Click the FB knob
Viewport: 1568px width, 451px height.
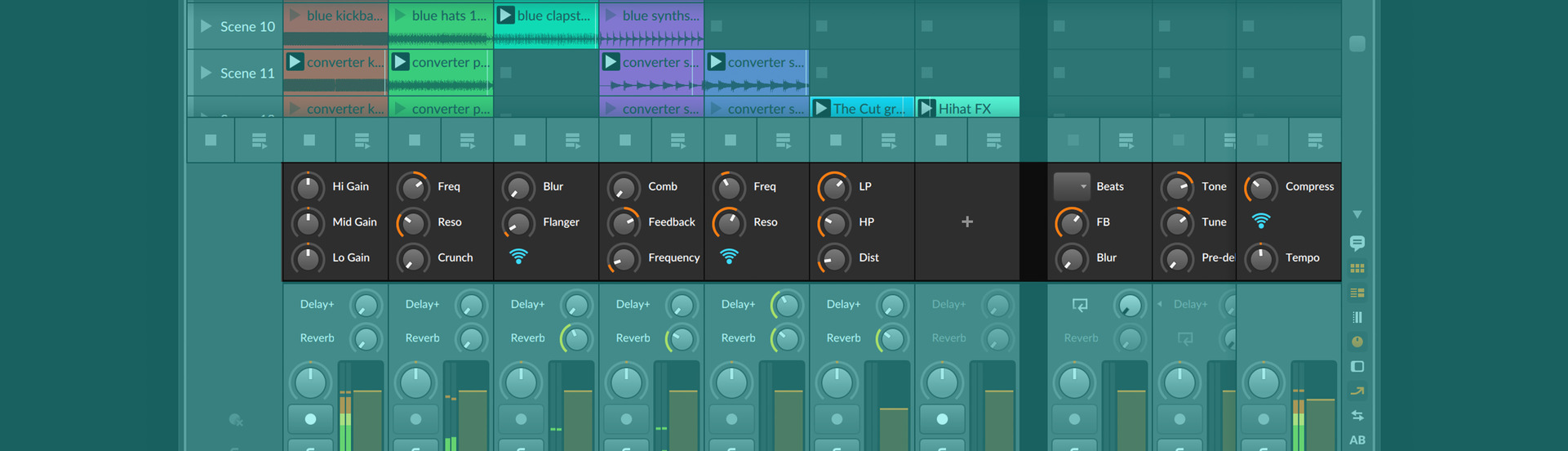(x=1072, y=222)
